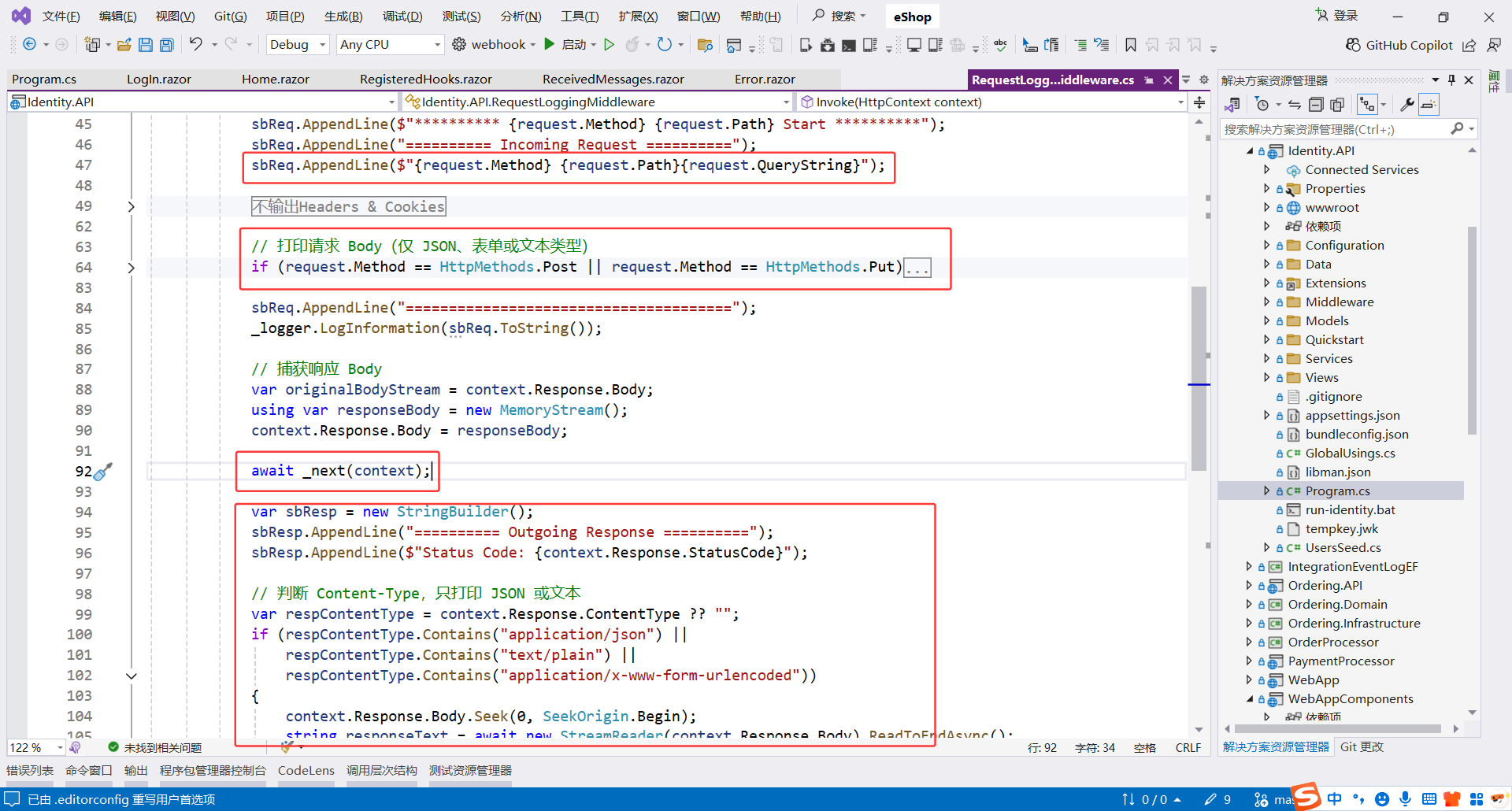This screenshot has height=811, width=1512.
Task: Click the editor vertical scrollbar thumb
Action: coord(1199,378)
